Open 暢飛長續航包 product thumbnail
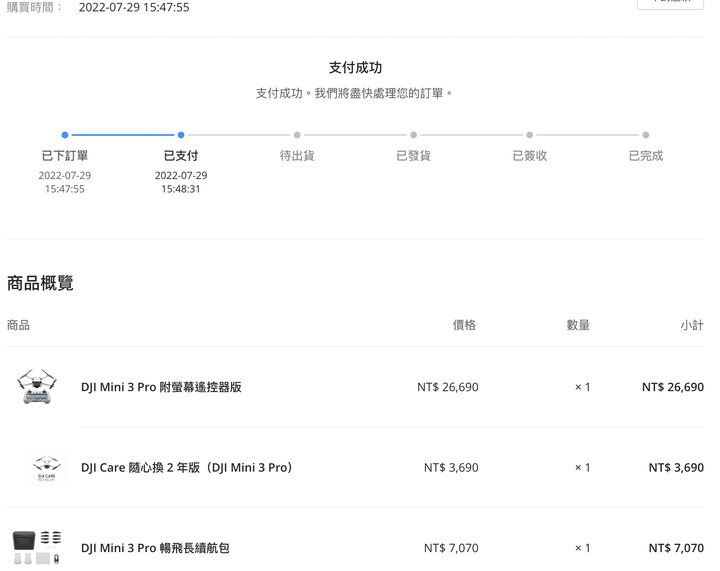The width and height of the screenshot is (720, 571). (x=37, y=547)
